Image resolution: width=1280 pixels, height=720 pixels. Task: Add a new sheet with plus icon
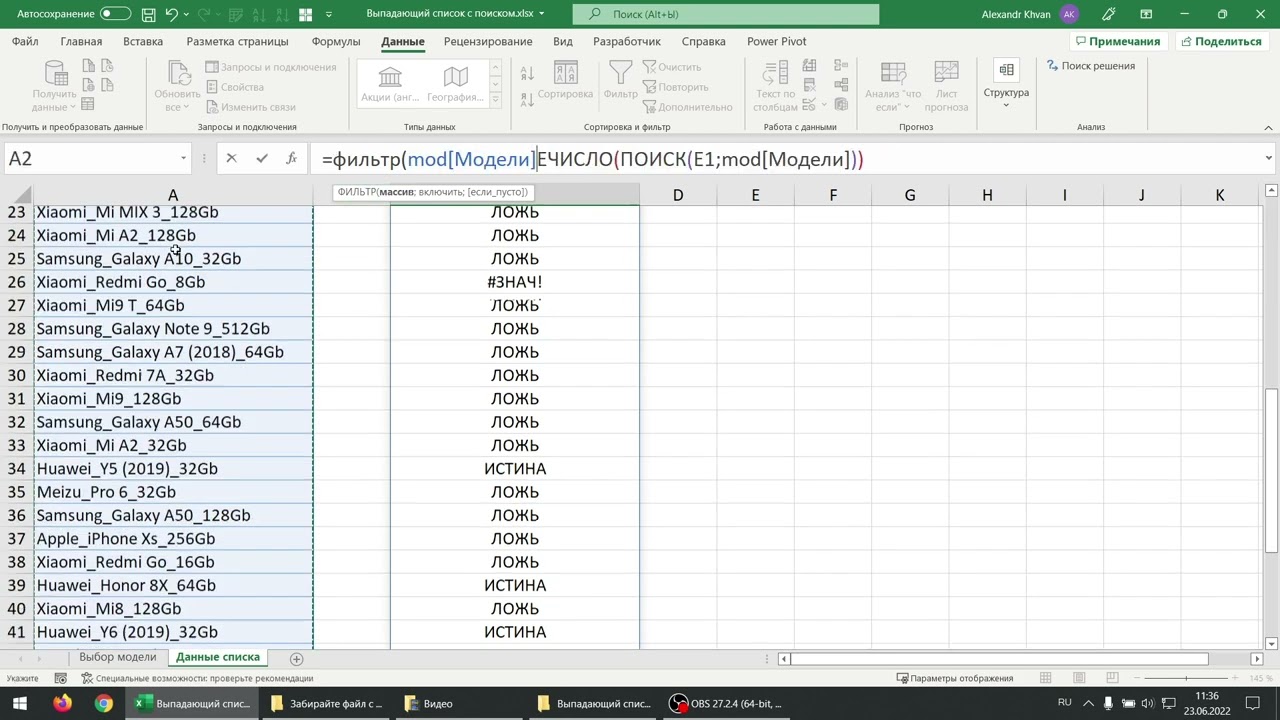(x=296, y=658)
